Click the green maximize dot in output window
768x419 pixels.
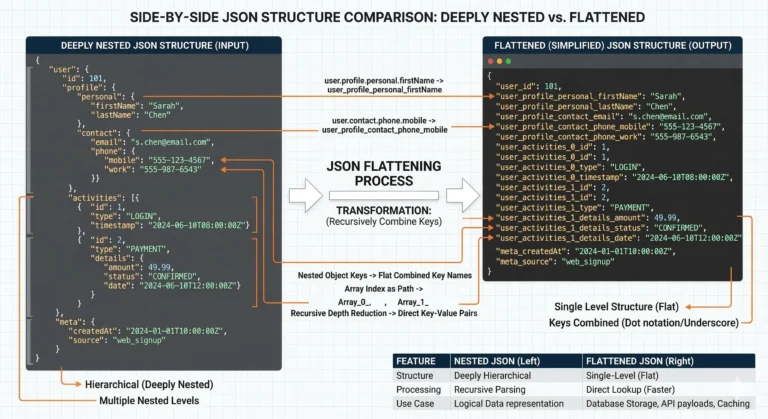tap(508, 61)
